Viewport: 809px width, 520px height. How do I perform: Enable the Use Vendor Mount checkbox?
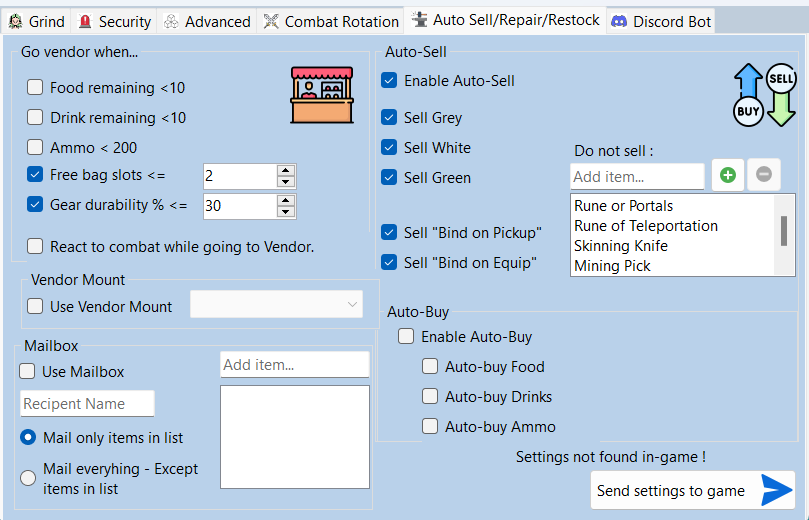click(x=35, y=307)
